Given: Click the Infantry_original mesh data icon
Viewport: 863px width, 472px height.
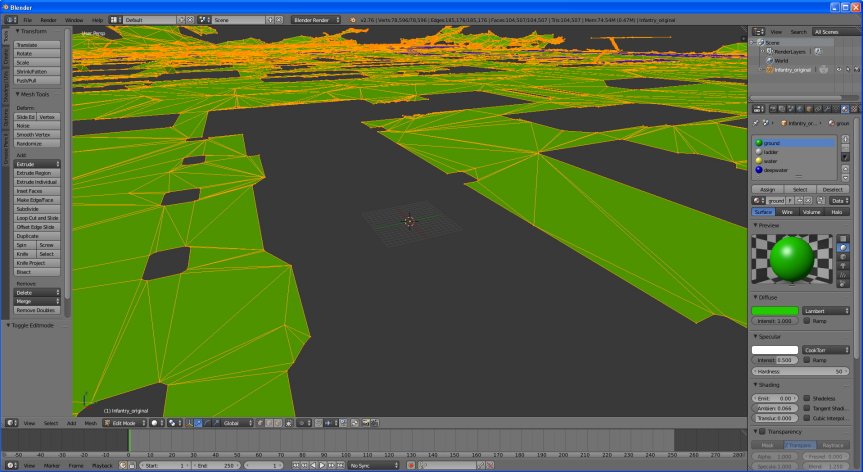Looking at the screenshot, I should [x=823, y=70].
